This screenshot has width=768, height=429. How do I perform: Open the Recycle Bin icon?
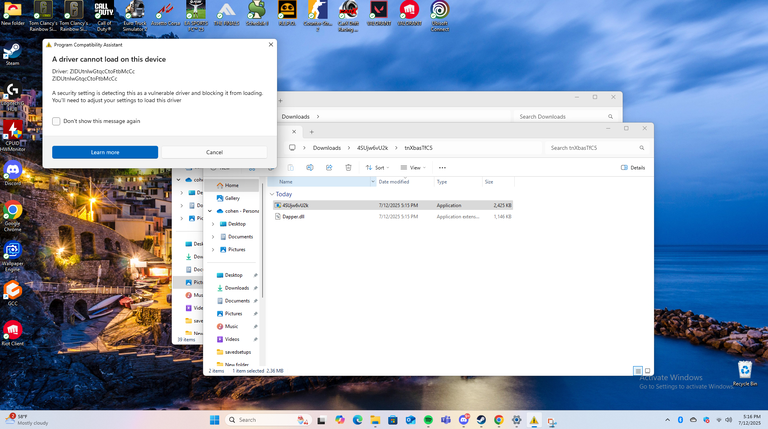point(744,372)
